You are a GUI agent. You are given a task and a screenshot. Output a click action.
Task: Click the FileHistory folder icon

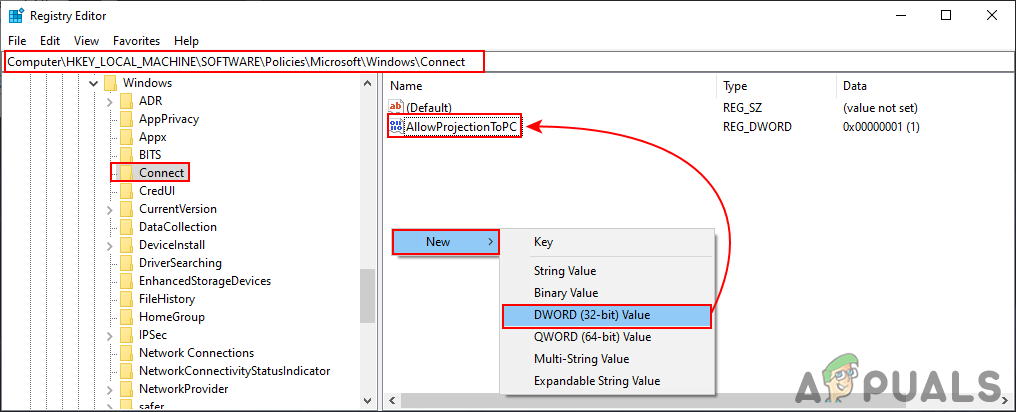point(126,299)
